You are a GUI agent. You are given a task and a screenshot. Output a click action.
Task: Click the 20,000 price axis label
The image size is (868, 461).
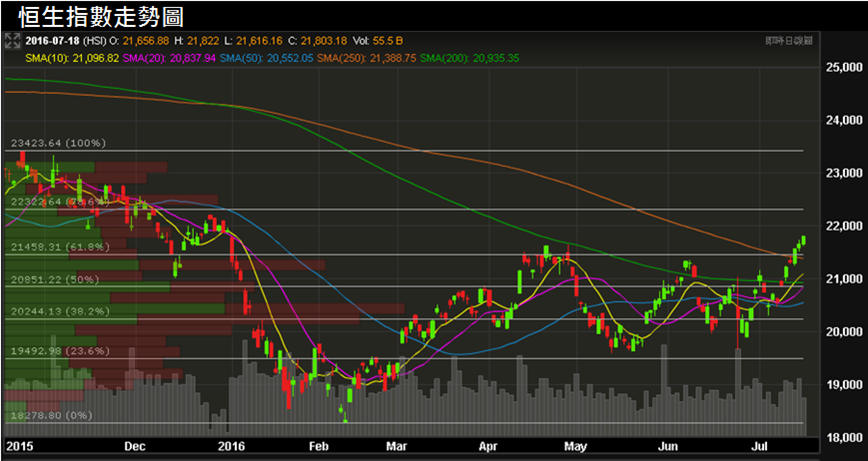click(845, 332)
